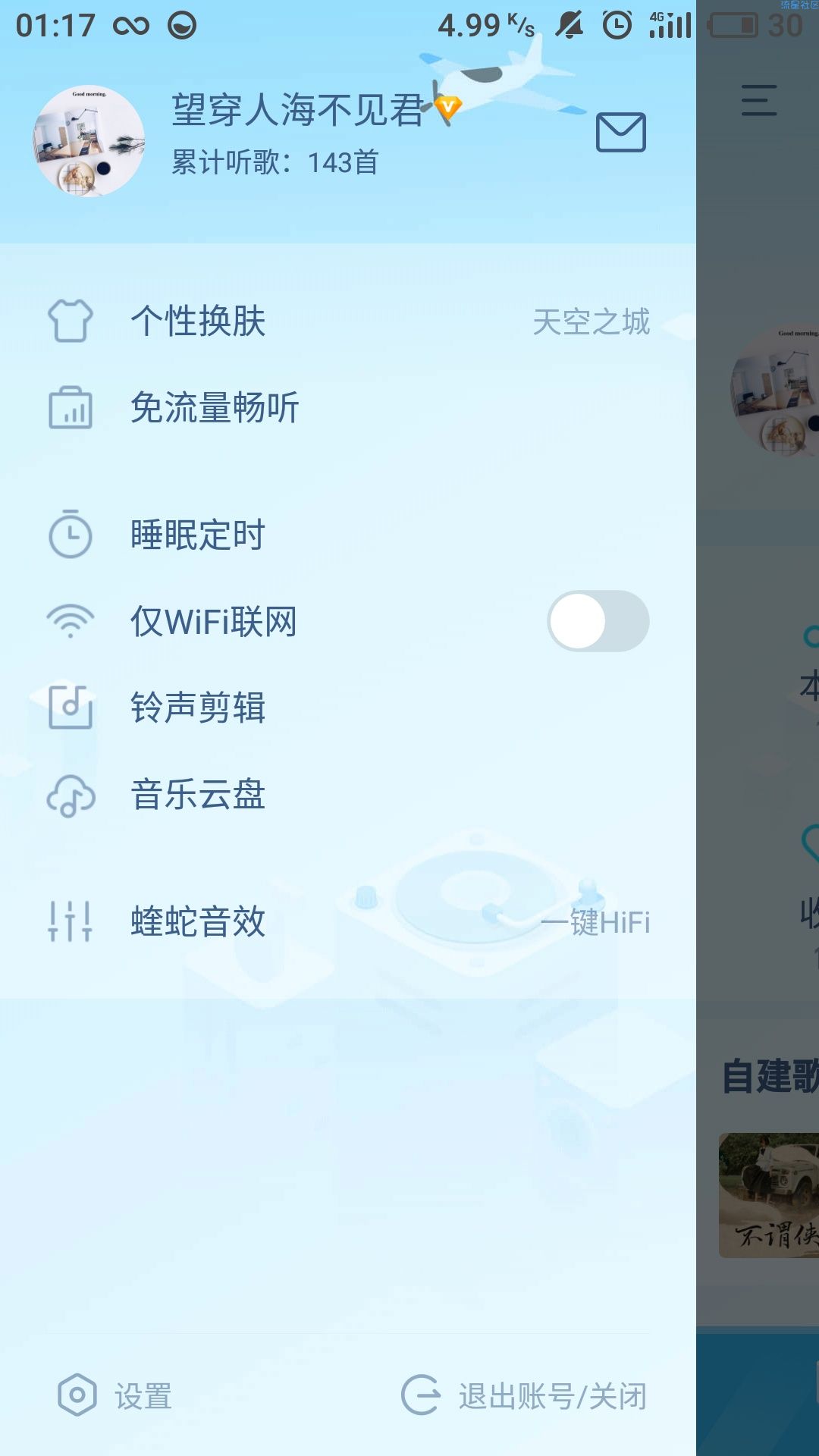Screen dimensions: 819x1456
Task: Open 音乐云盘 menu entry
Action: [348, 795]
